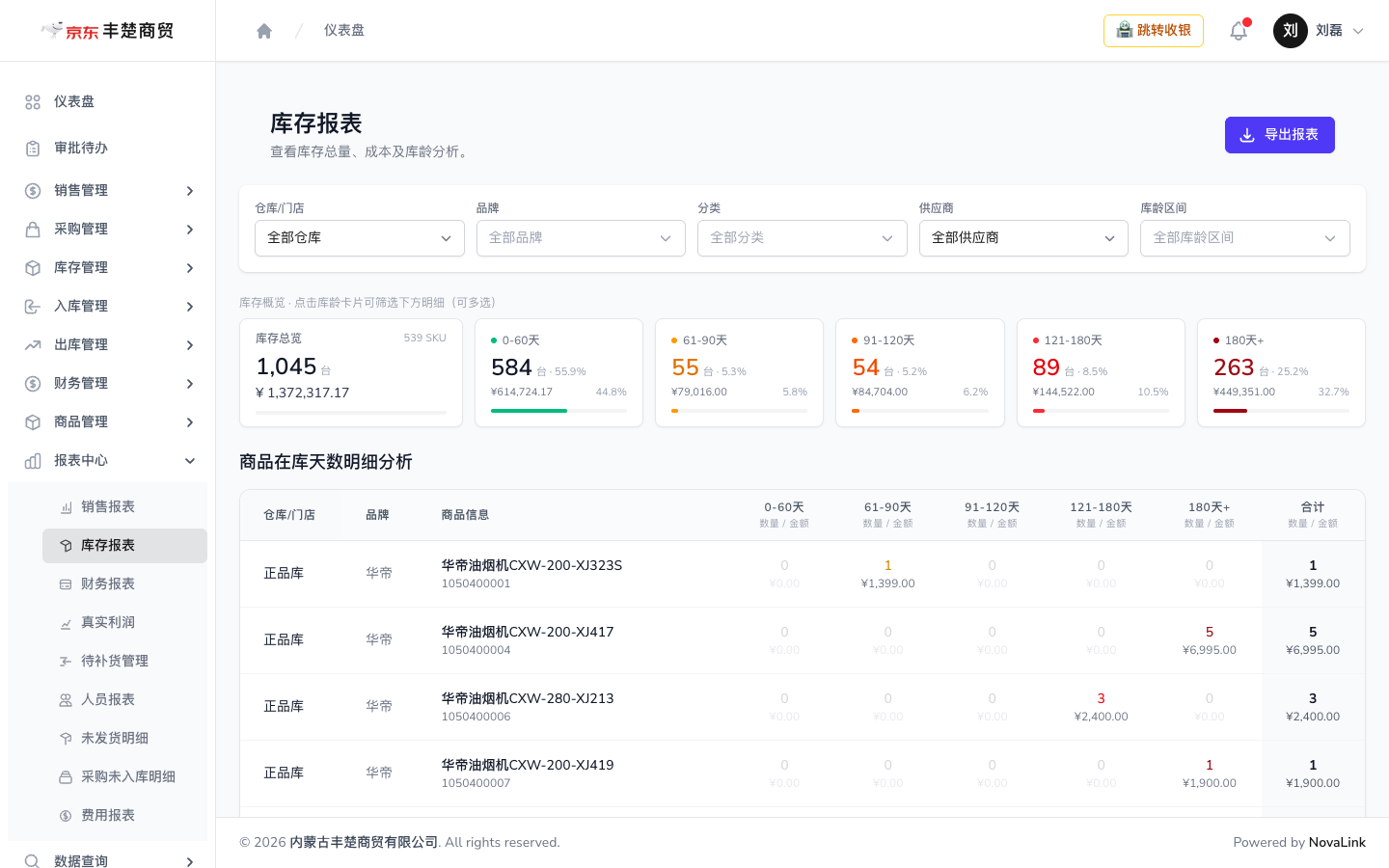Viewport: 1389px width, 868px height.
Task: Click product row 华帝油烟机CXW-200-XJ323S
Action: (803, 574)
